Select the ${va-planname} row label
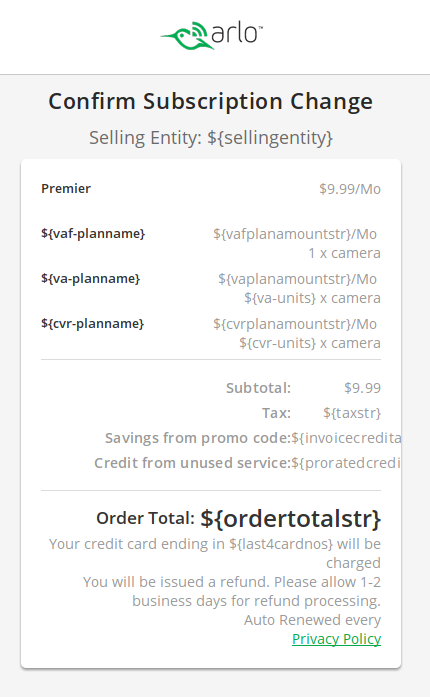430x697 pixels. click(91, 279)
